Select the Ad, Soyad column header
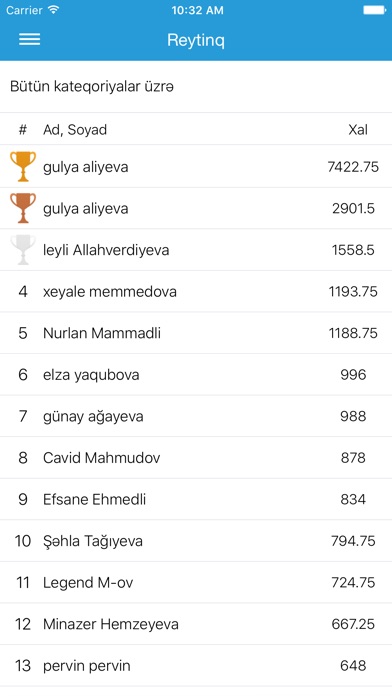The height and width of the screenshot is (696, 392). tap(75, 130)
